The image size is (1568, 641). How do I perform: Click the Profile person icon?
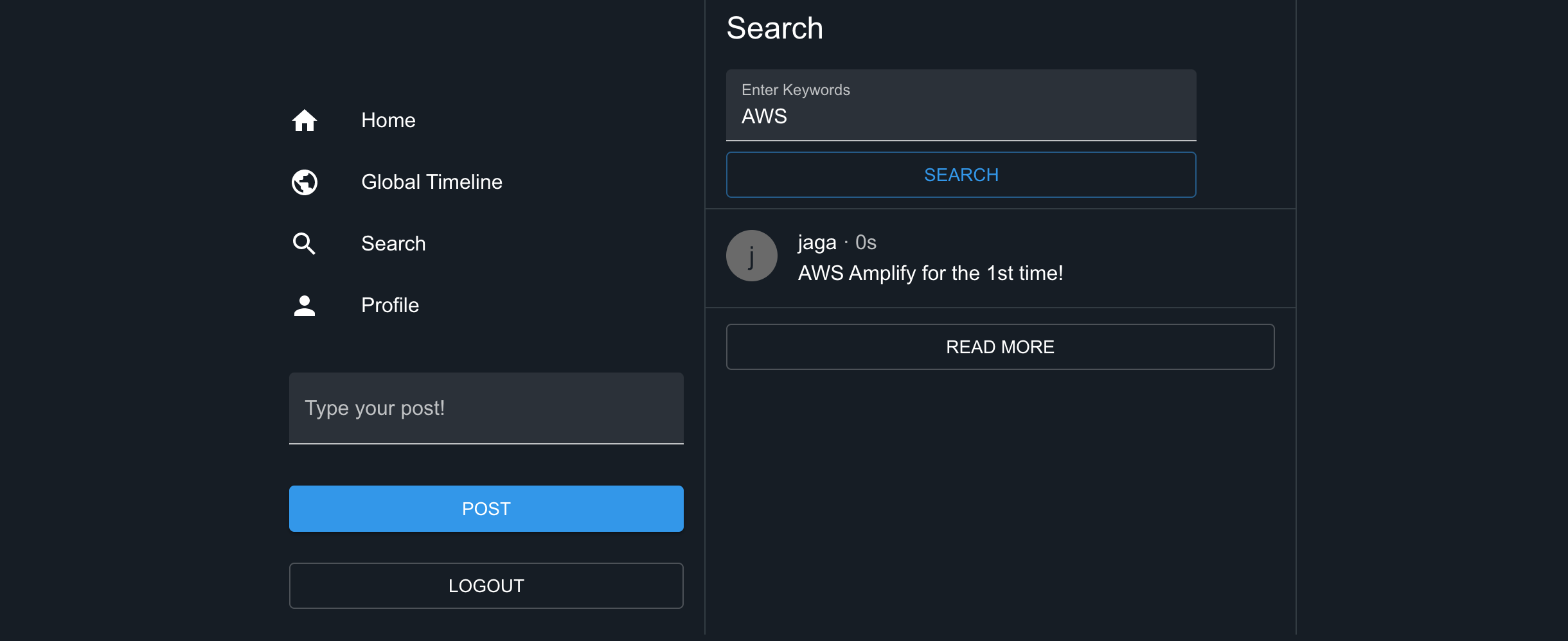pos(305,306)
